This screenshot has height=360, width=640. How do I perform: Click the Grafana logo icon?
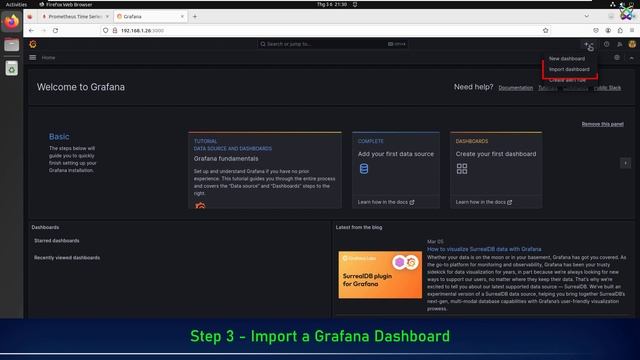33,44
